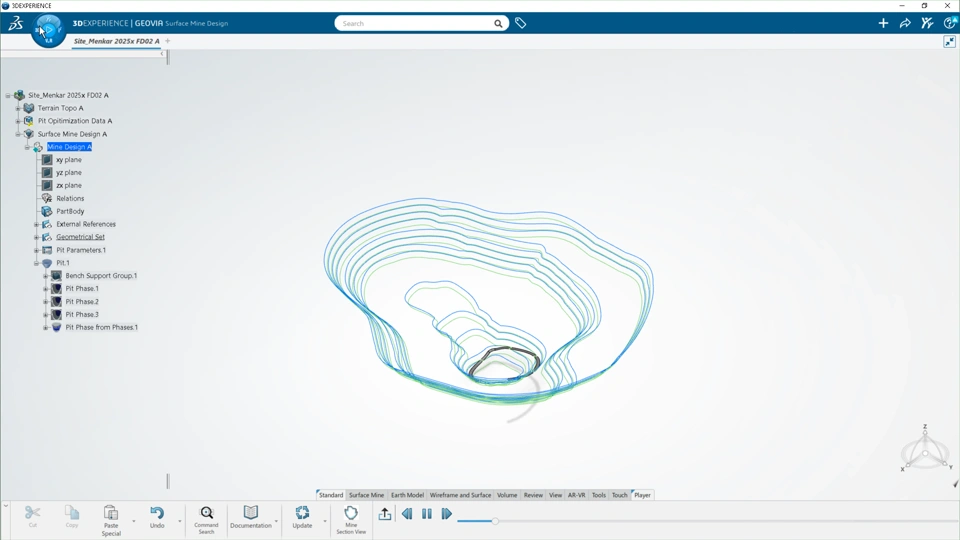Expand the Terrain Topo A node
This screenshot has width=960, height=540.
click(18, 108)
